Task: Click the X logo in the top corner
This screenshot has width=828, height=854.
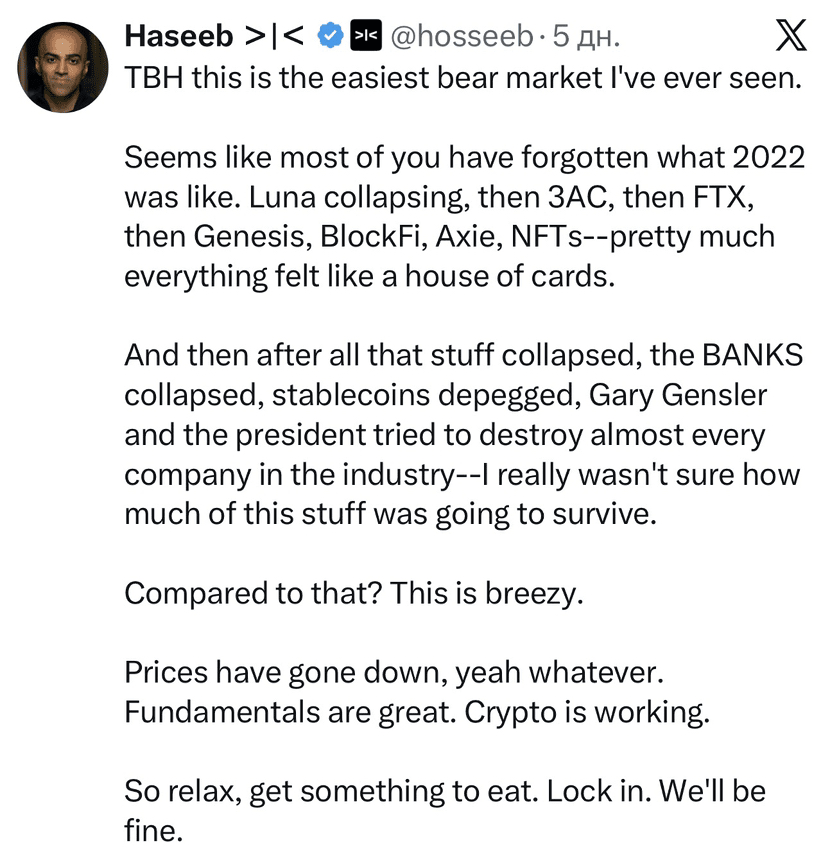Action: 791,35
